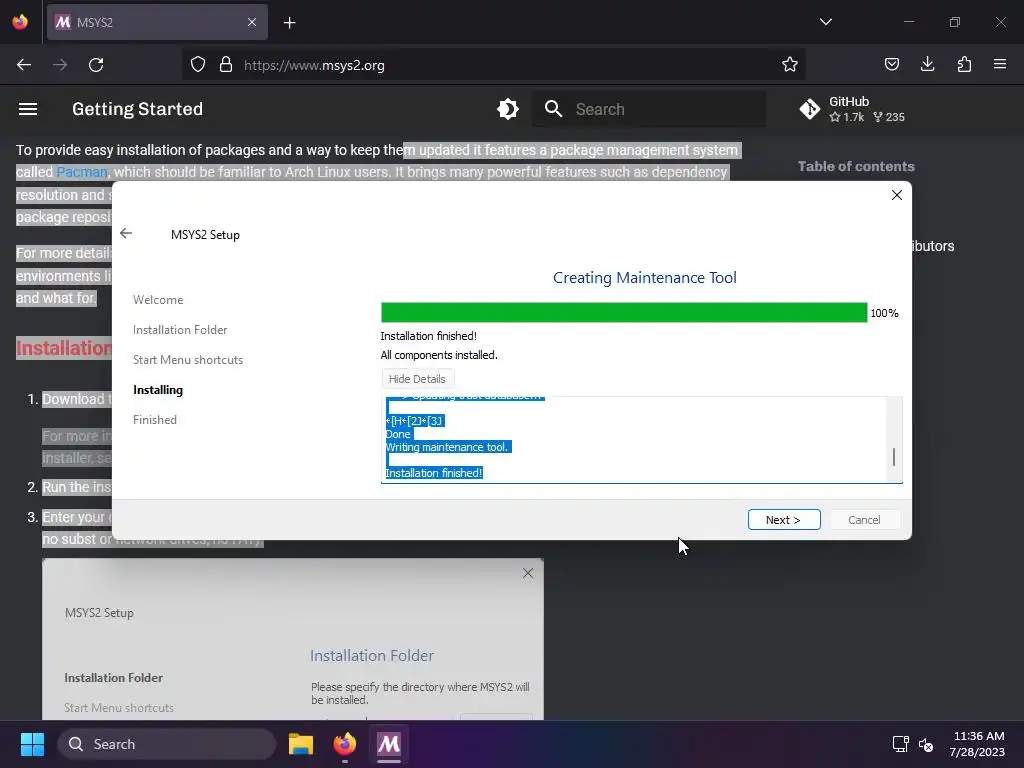The image size is (1024, 768).
Task: Switch to Firefox on the taskbar
Action: pos(345,744)
